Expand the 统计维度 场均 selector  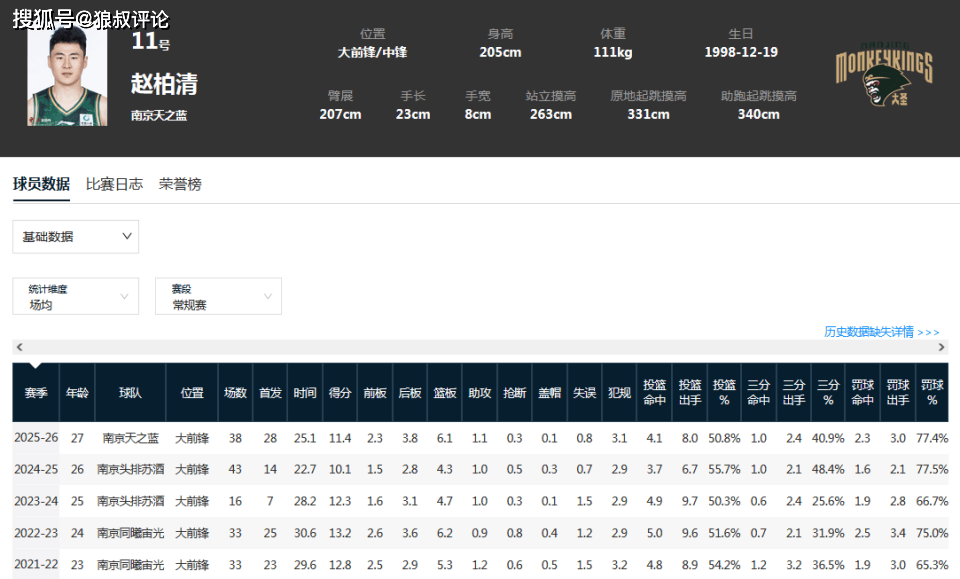pyautogui.click(x=75, y=296)
